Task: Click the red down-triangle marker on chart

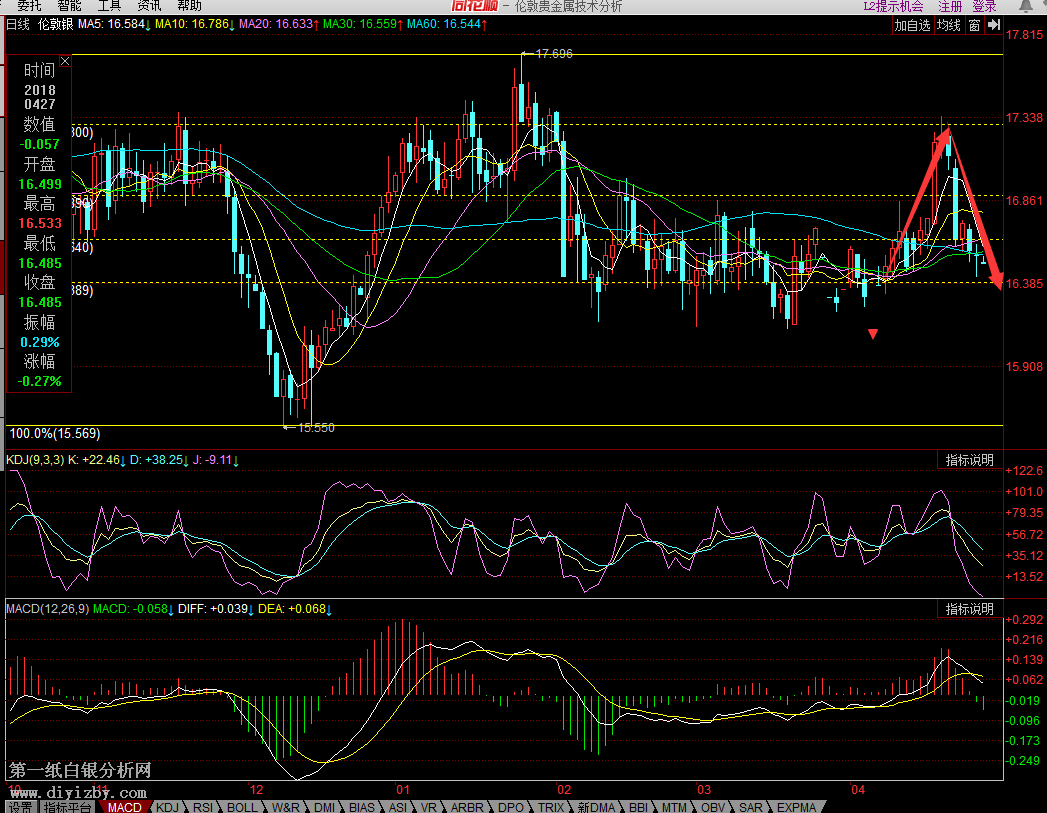Action: click(873, 334)
